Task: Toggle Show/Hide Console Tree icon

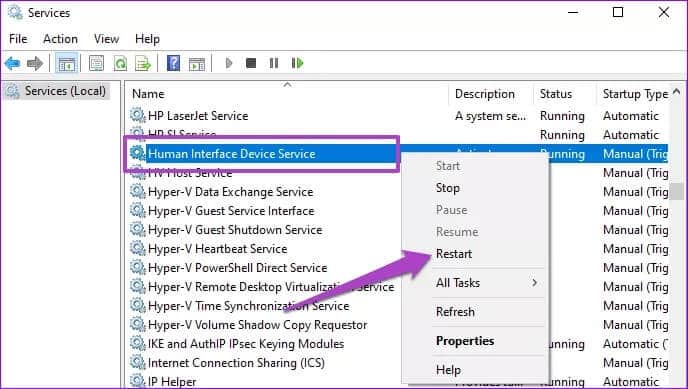Action: pyautogui.click(x=67, y=64)
